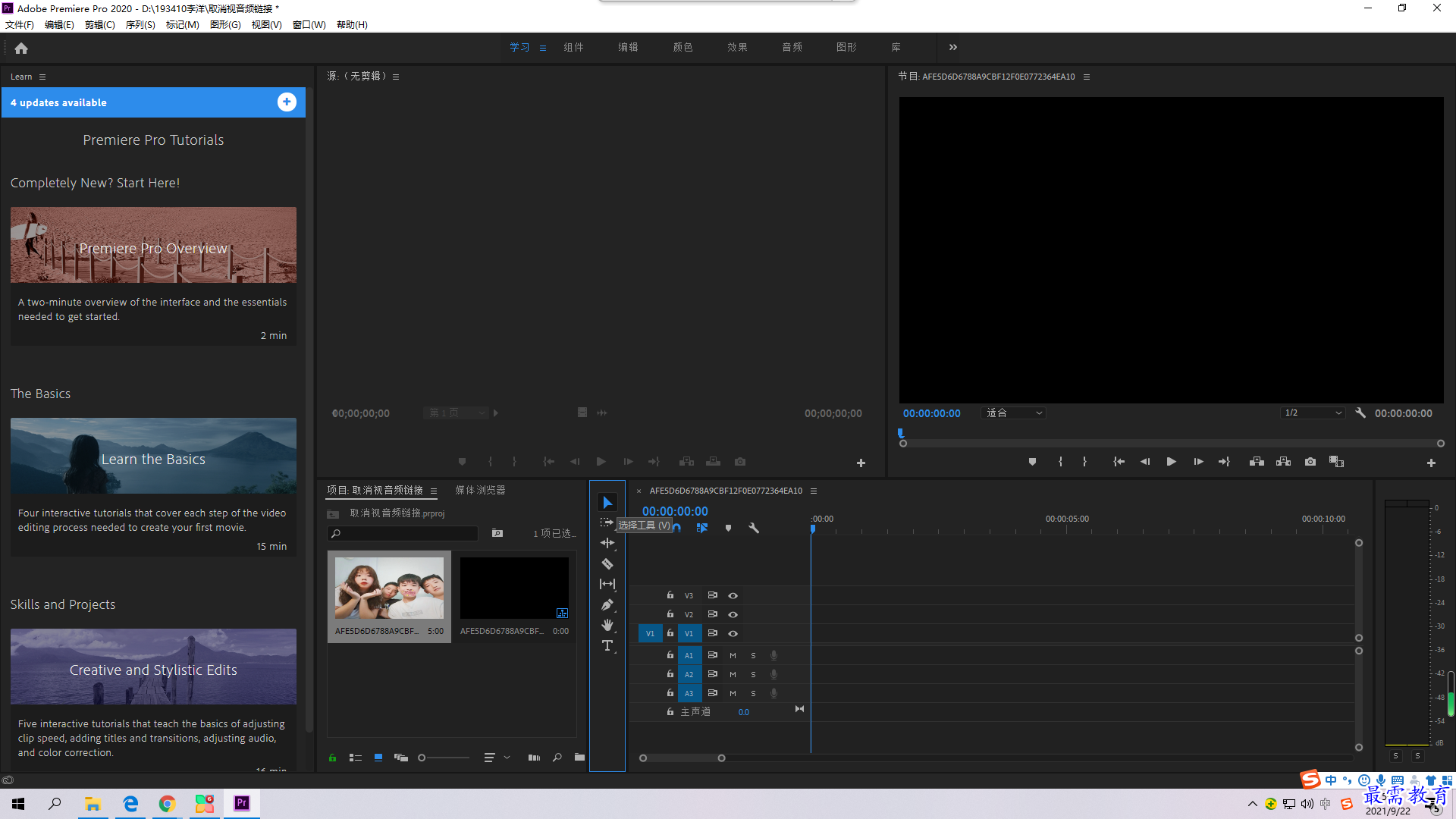Select the Type tool
Viewport: 1456px width, 819px height.
pyautogui.click(x=607, y=645)
